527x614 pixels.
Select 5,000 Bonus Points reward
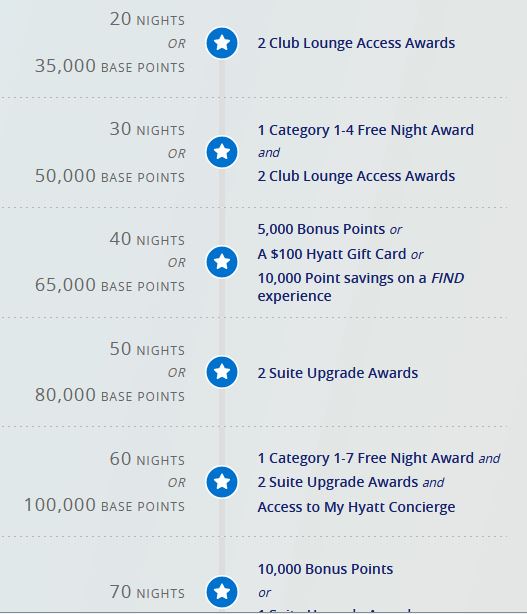click(x=321, y=229)
